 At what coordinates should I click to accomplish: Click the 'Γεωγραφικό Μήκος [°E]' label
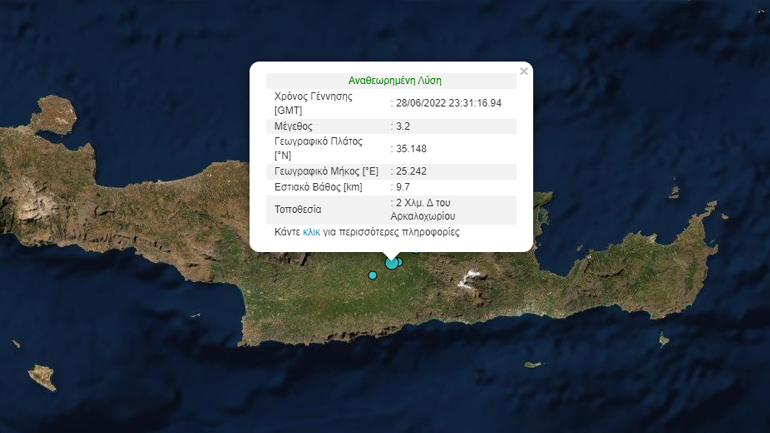click(x=326, y=171)
